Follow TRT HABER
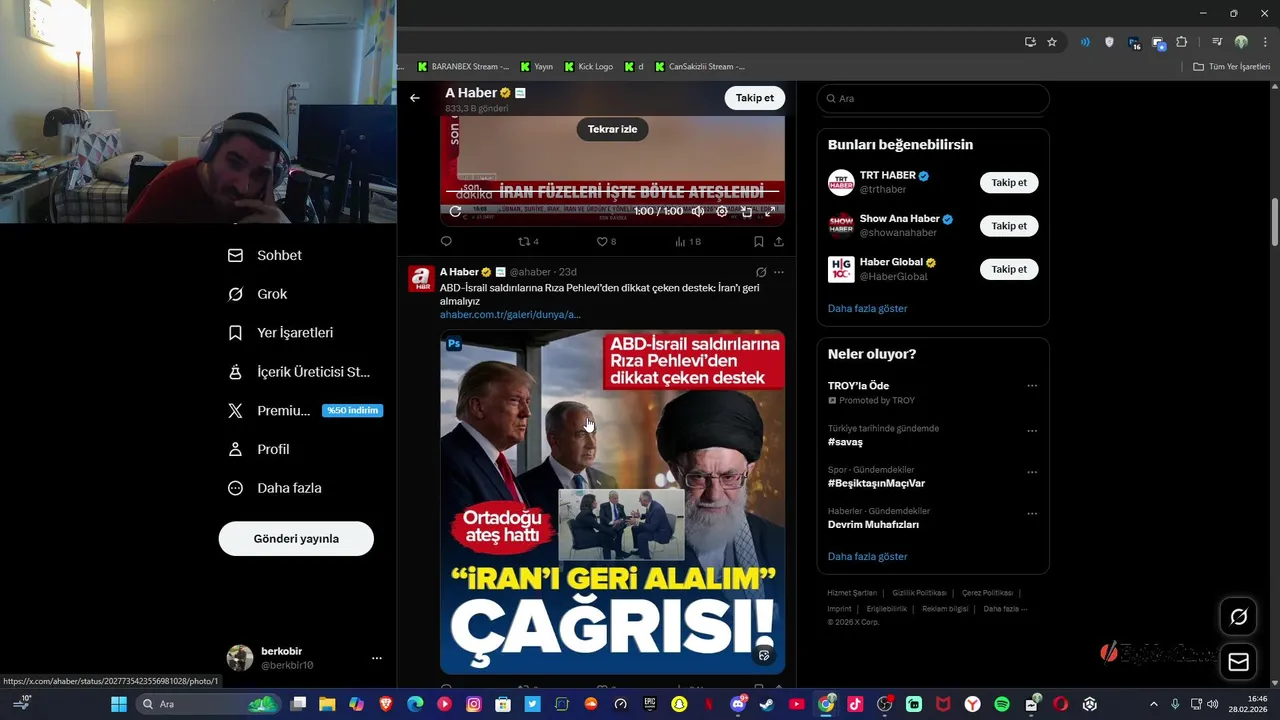1280x720 pixels. click(x=1009, y=183)
